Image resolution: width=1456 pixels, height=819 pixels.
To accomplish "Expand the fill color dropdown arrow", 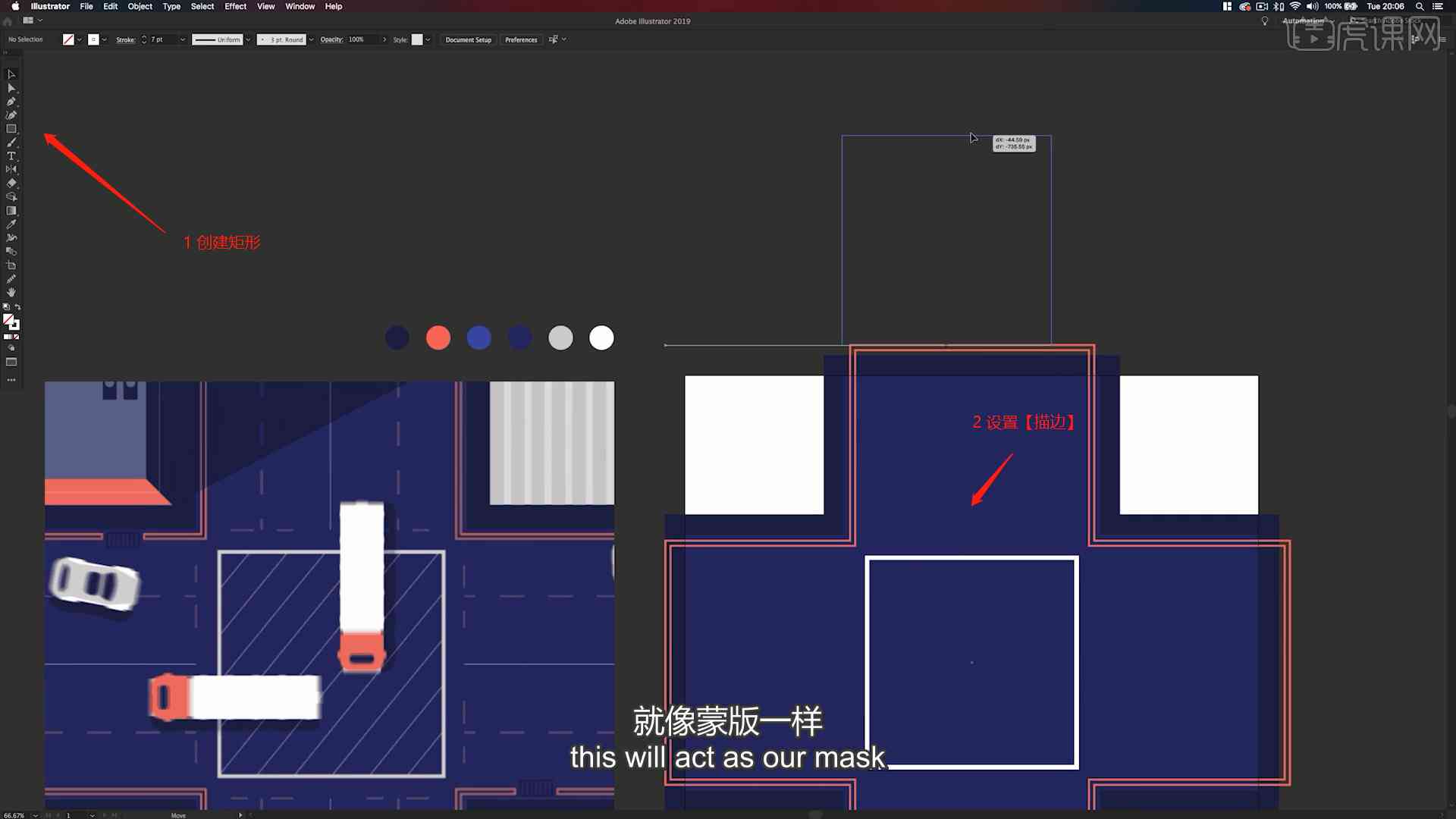I will [x=80, y=39].
